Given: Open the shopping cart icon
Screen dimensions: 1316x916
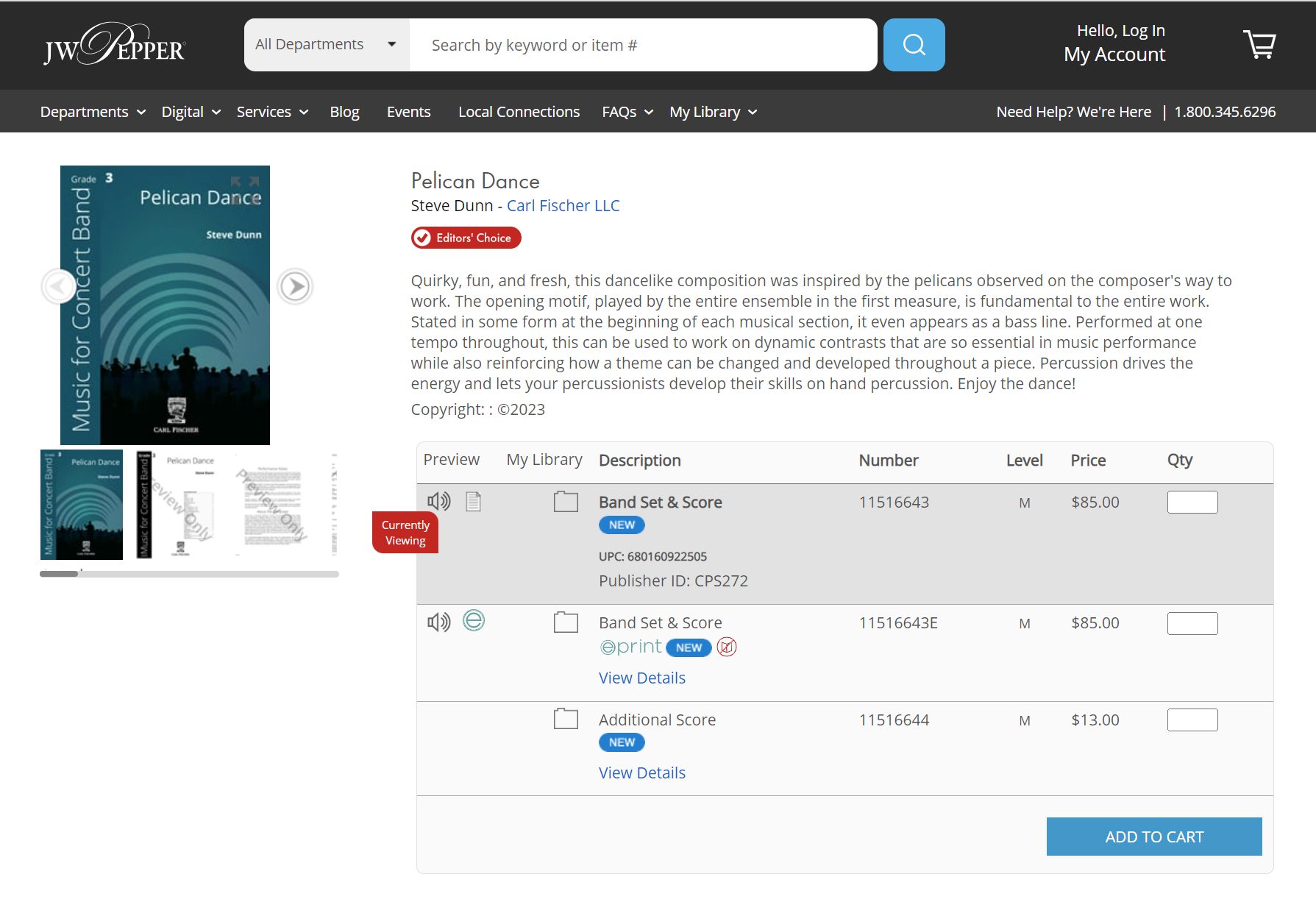Looking at the screenshot, I should click(1259, 44).
